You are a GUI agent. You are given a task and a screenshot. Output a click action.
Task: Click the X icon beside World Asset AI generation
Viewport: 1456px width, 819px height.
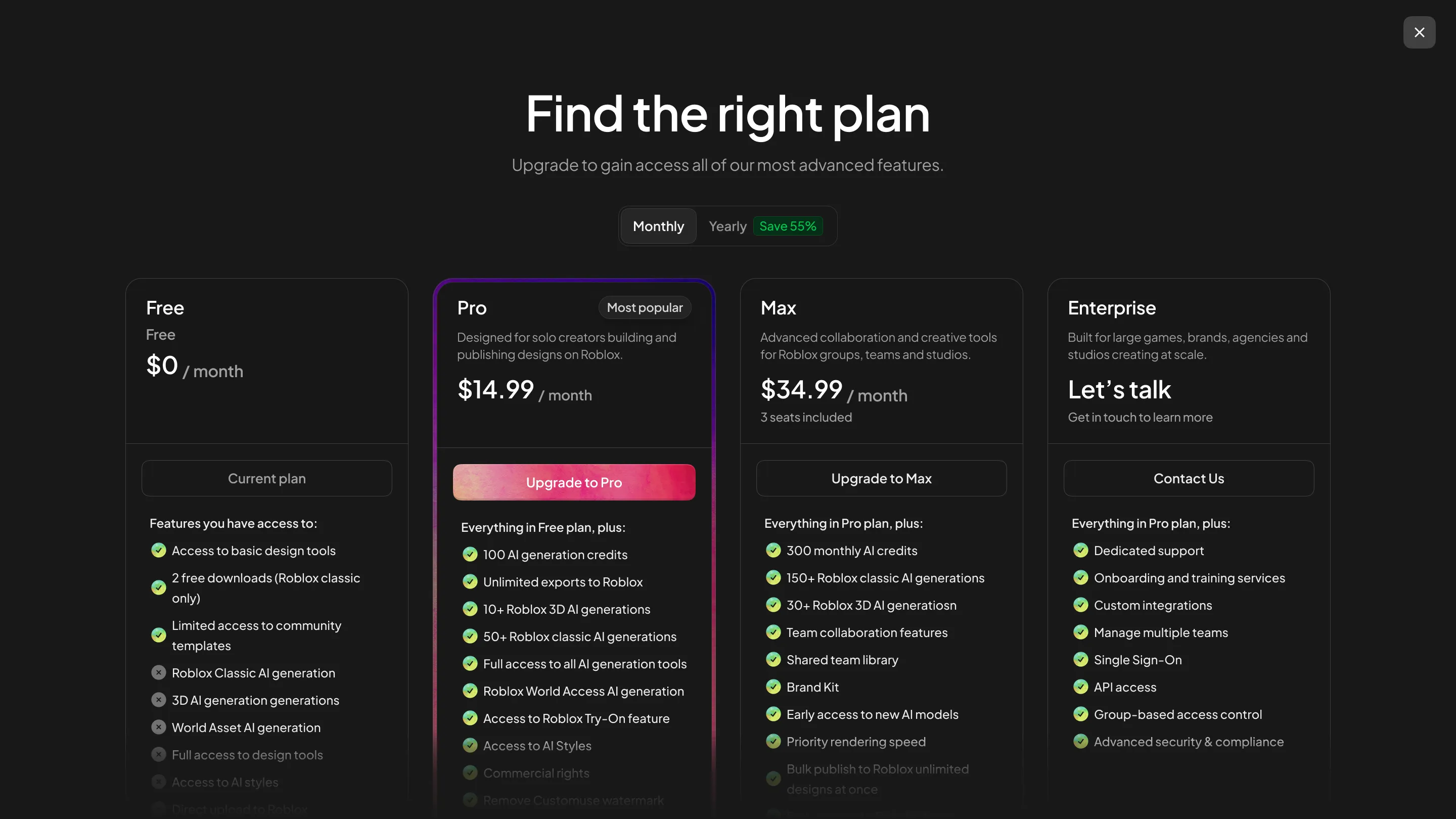pyautogui.click(x=159, y=727)
